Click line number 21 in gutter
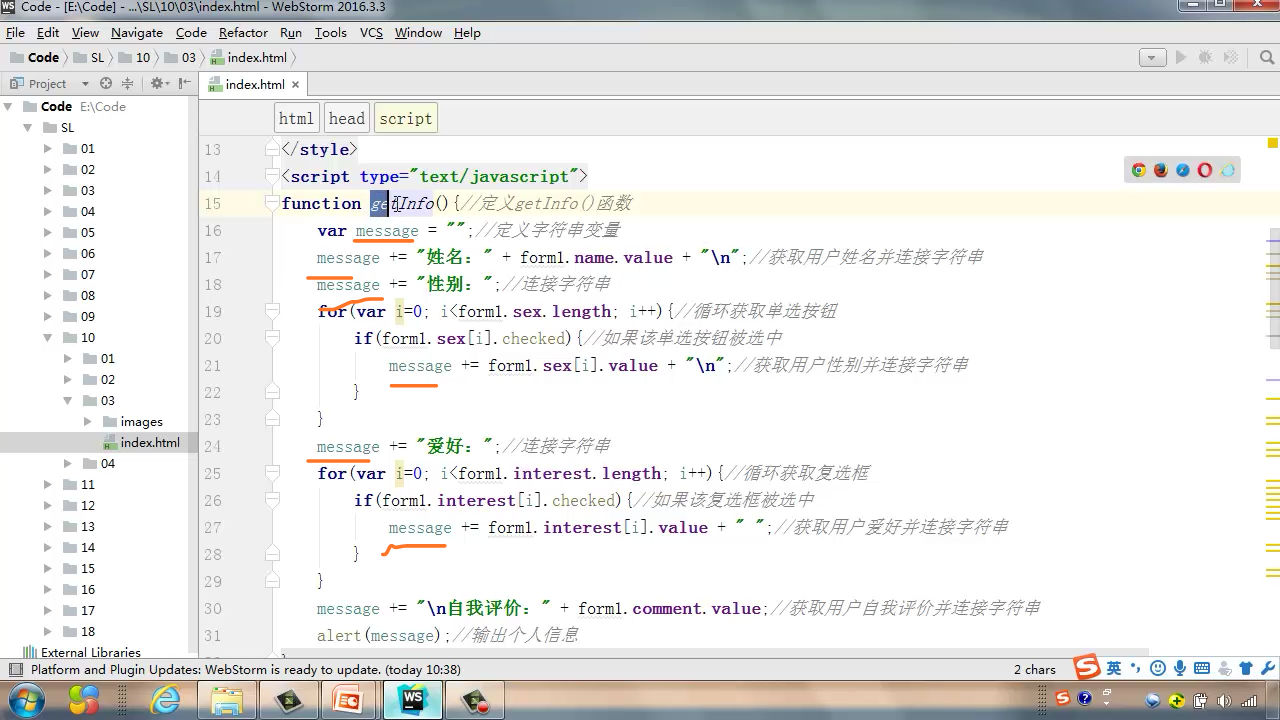1280x720 pixels. pyautogui.click(x=212, y=366)
